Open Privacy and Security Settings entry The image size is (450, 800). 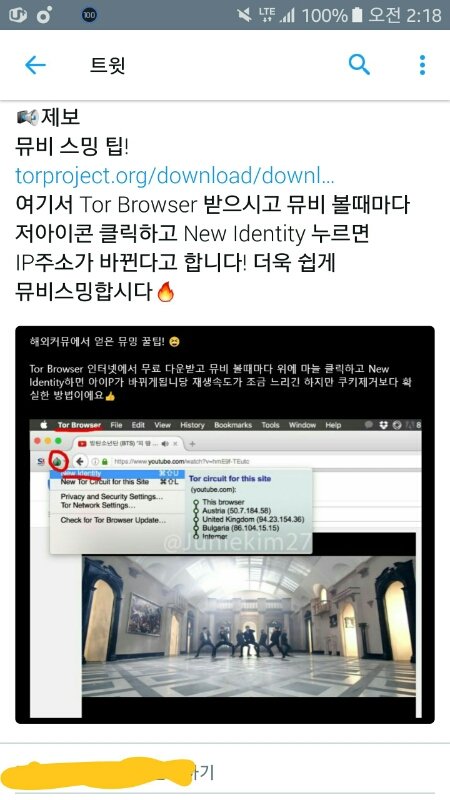tap(112, 496)
